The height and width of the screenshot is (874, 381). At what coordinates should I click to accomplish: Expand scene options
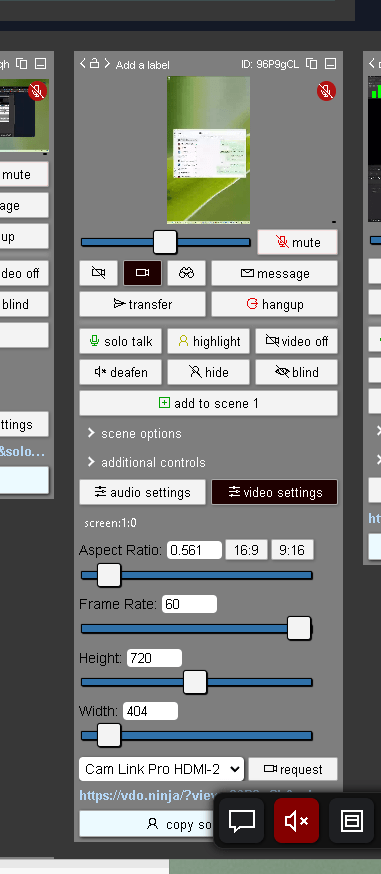(135, 434)
